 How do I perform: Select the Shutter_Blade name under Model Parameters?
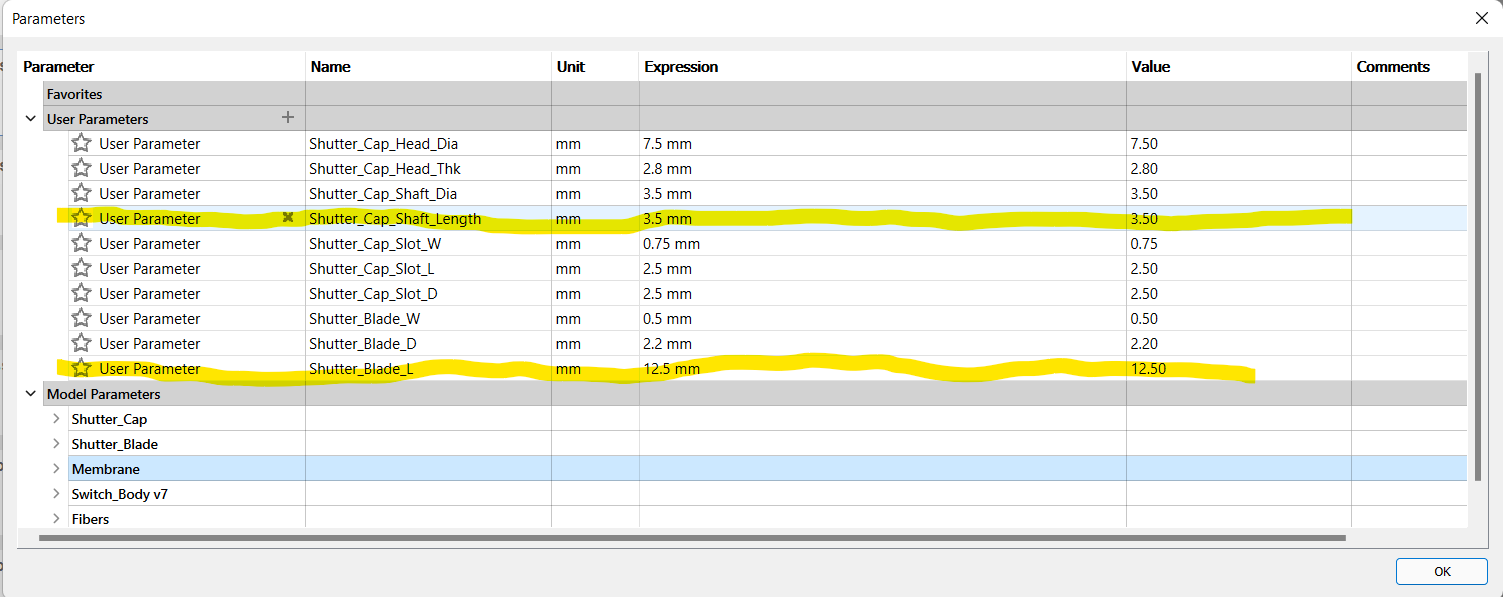[114, 444]
